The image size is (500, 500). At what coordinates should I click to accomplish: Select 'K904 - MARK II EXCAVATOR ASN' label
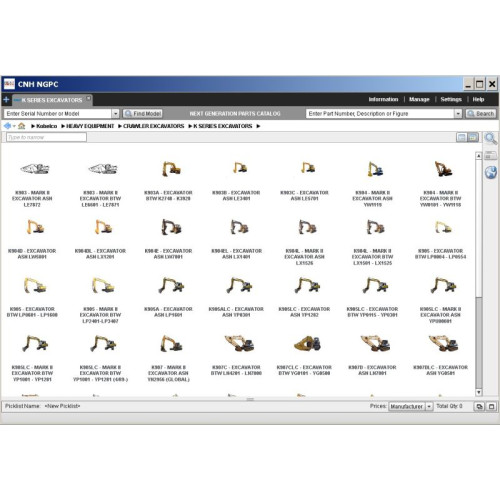[372, 199]
